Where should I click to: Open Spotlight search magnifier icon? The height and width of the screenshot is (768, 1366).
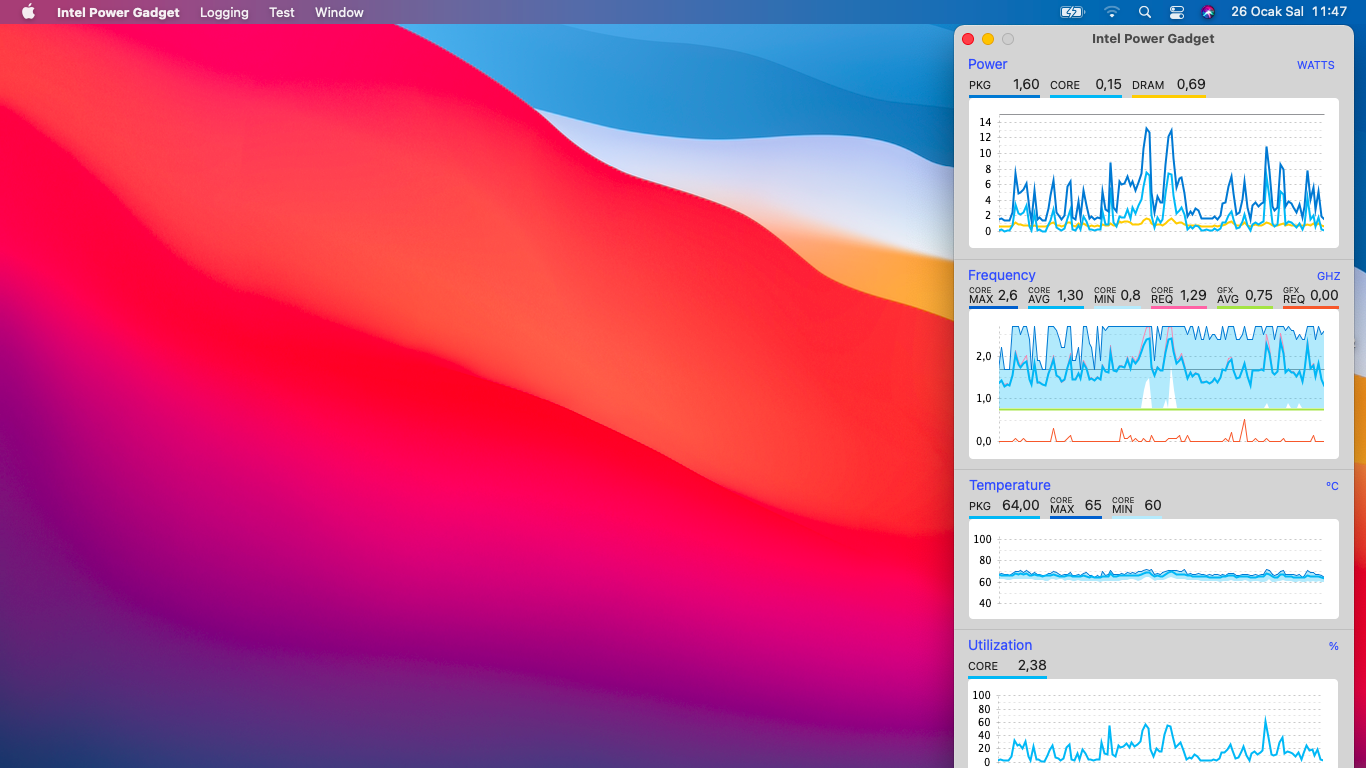click(1145, 12)
